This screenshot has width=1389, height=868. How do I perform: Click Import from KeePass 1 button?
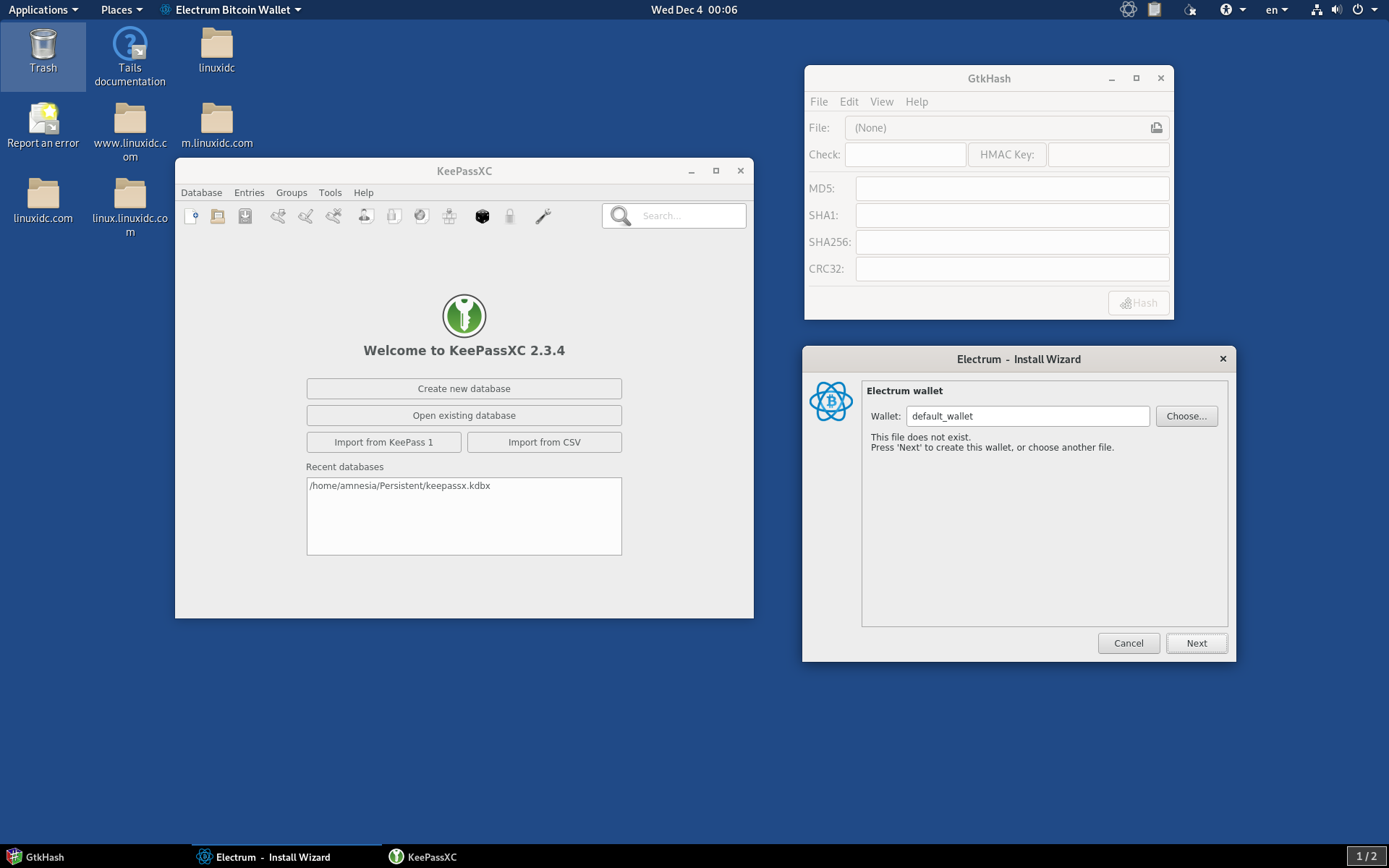point(383,443)
